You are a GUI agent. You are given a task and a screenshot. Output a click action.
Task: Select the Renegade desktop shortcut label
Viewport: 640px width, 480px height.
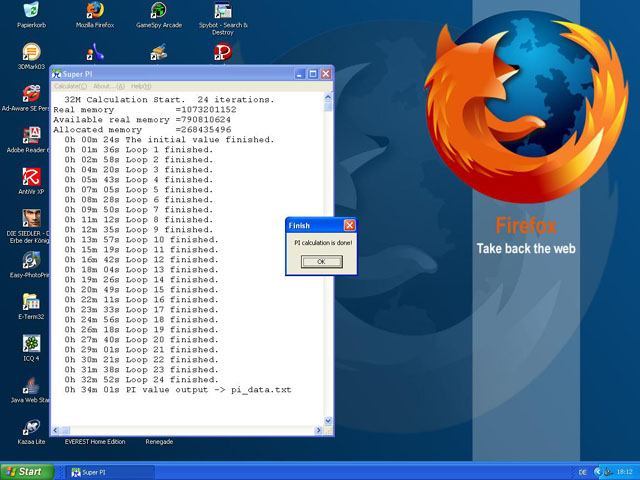159,442
